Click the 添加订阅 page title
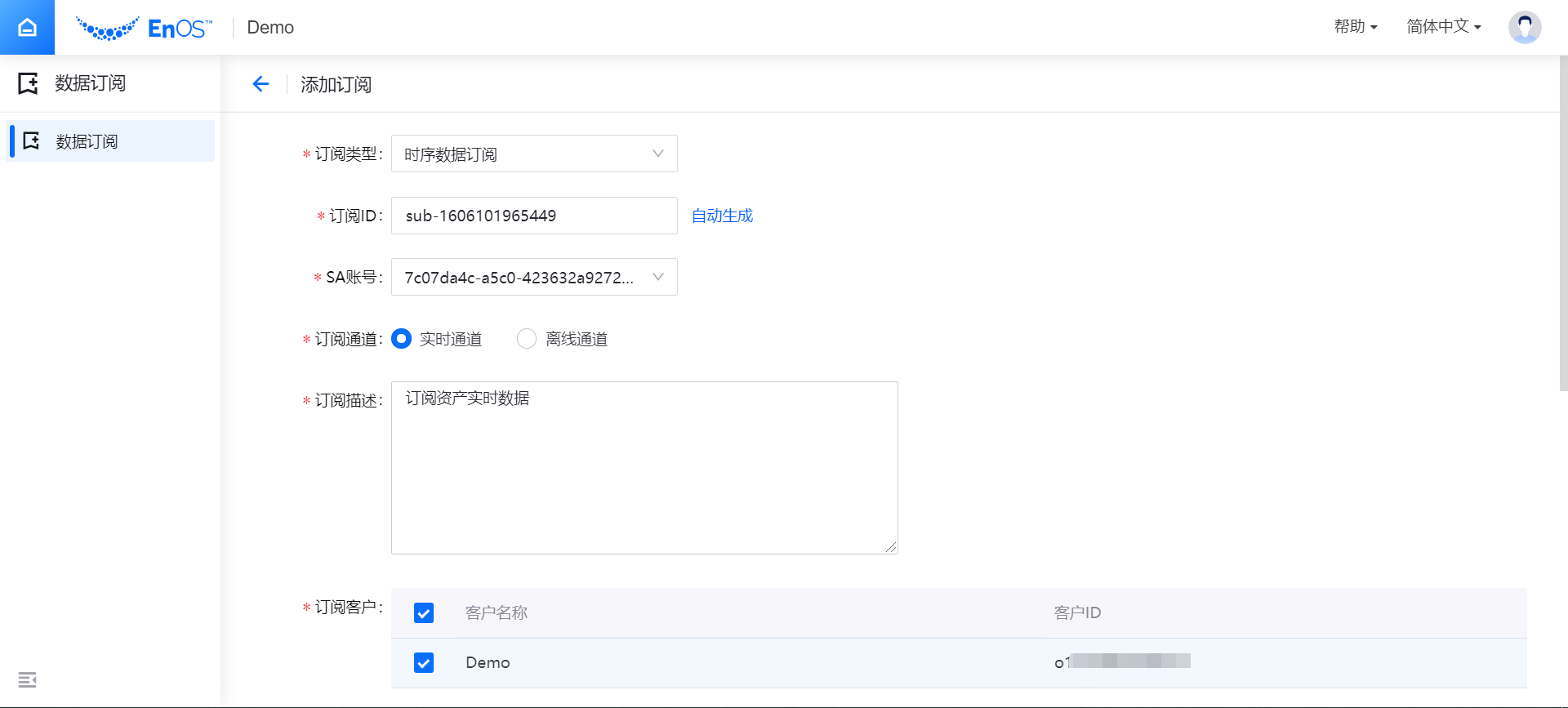The width and height of the screenshot is (1568, 708). click(336, 84)
